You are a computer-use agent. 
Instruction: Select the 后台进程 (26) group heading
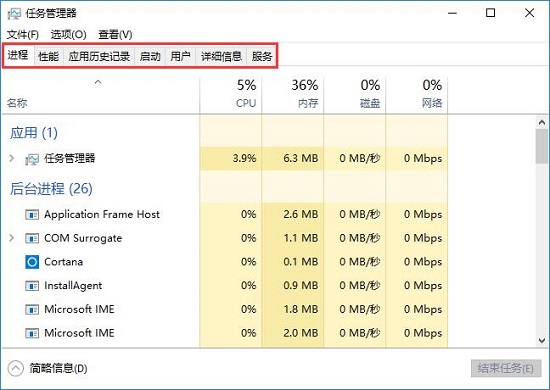[x=51, y=189]
